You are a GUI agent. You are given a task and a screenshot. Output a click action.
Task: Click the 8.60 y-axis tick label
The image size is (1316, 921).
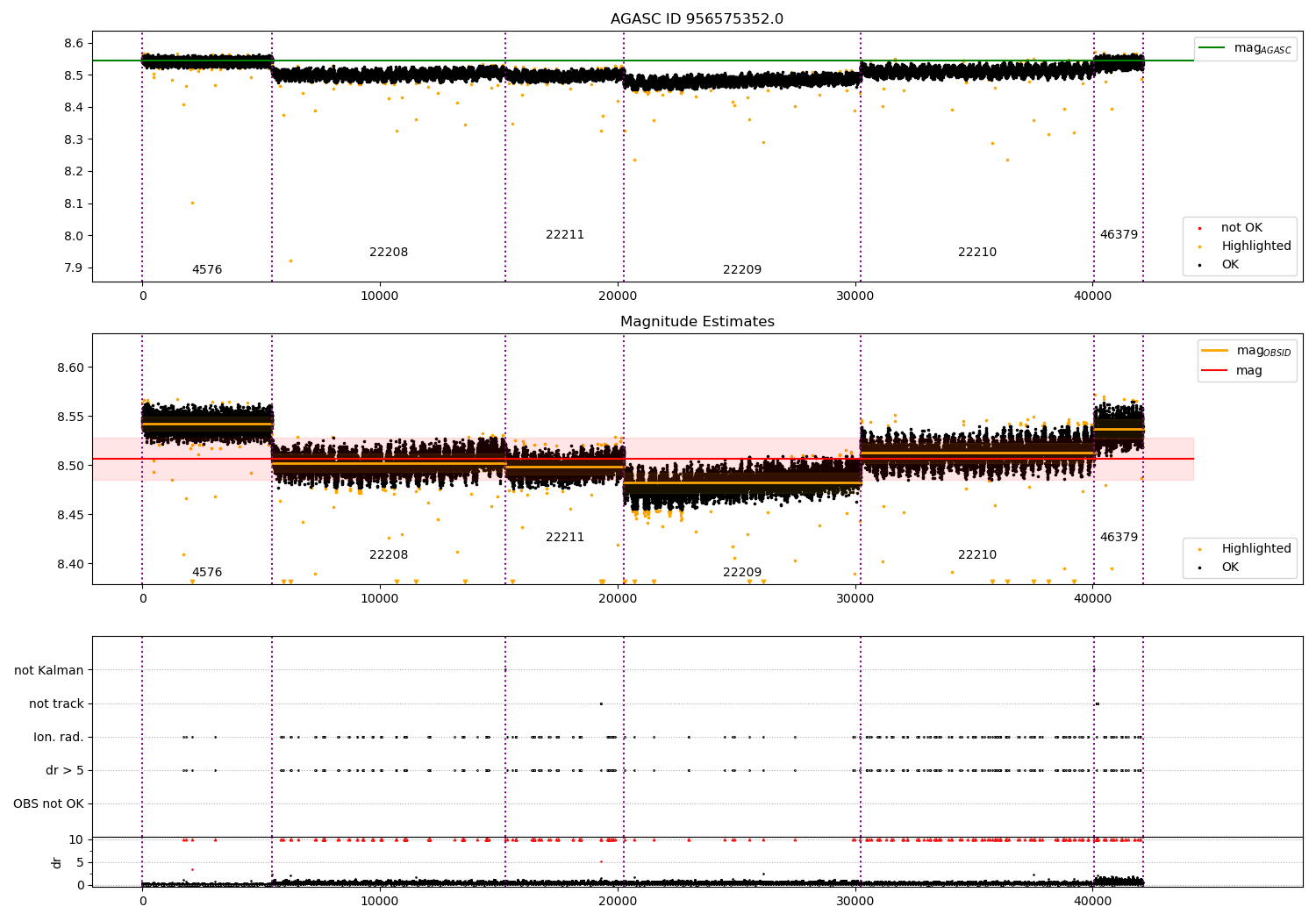tap(70, 368)
